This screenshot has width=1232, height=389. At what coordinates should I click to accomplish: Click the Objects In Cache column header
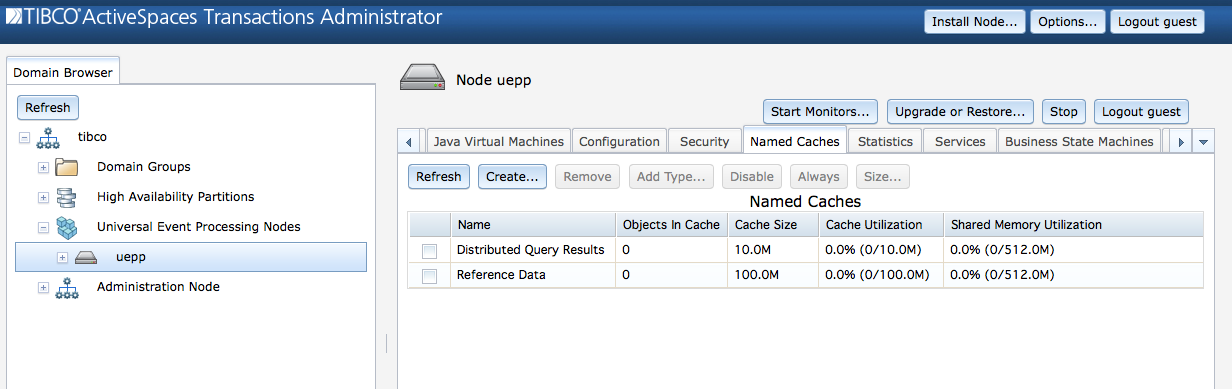(x=671, y=225)
